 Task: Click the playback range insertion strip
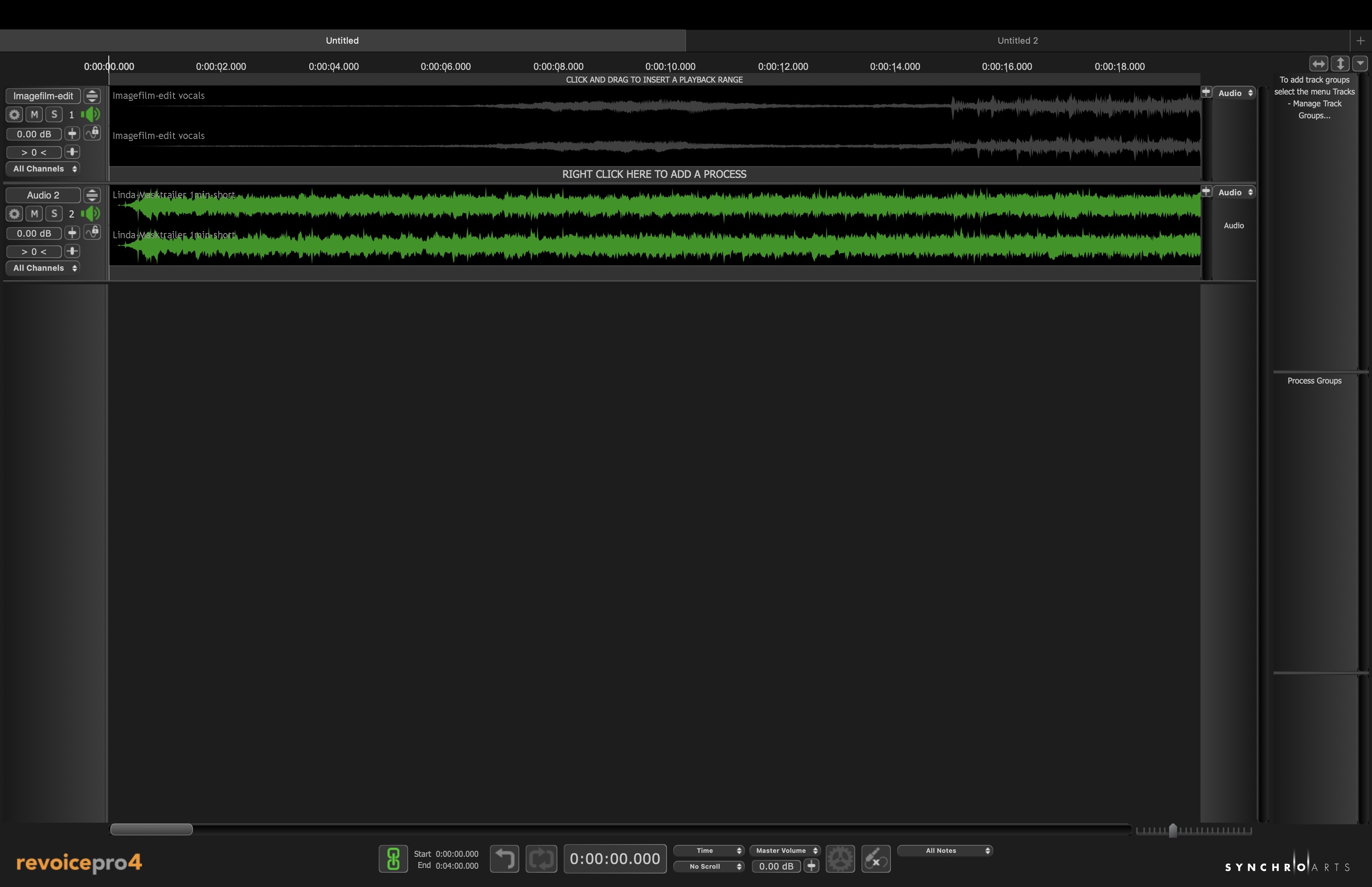pos(655,79)
